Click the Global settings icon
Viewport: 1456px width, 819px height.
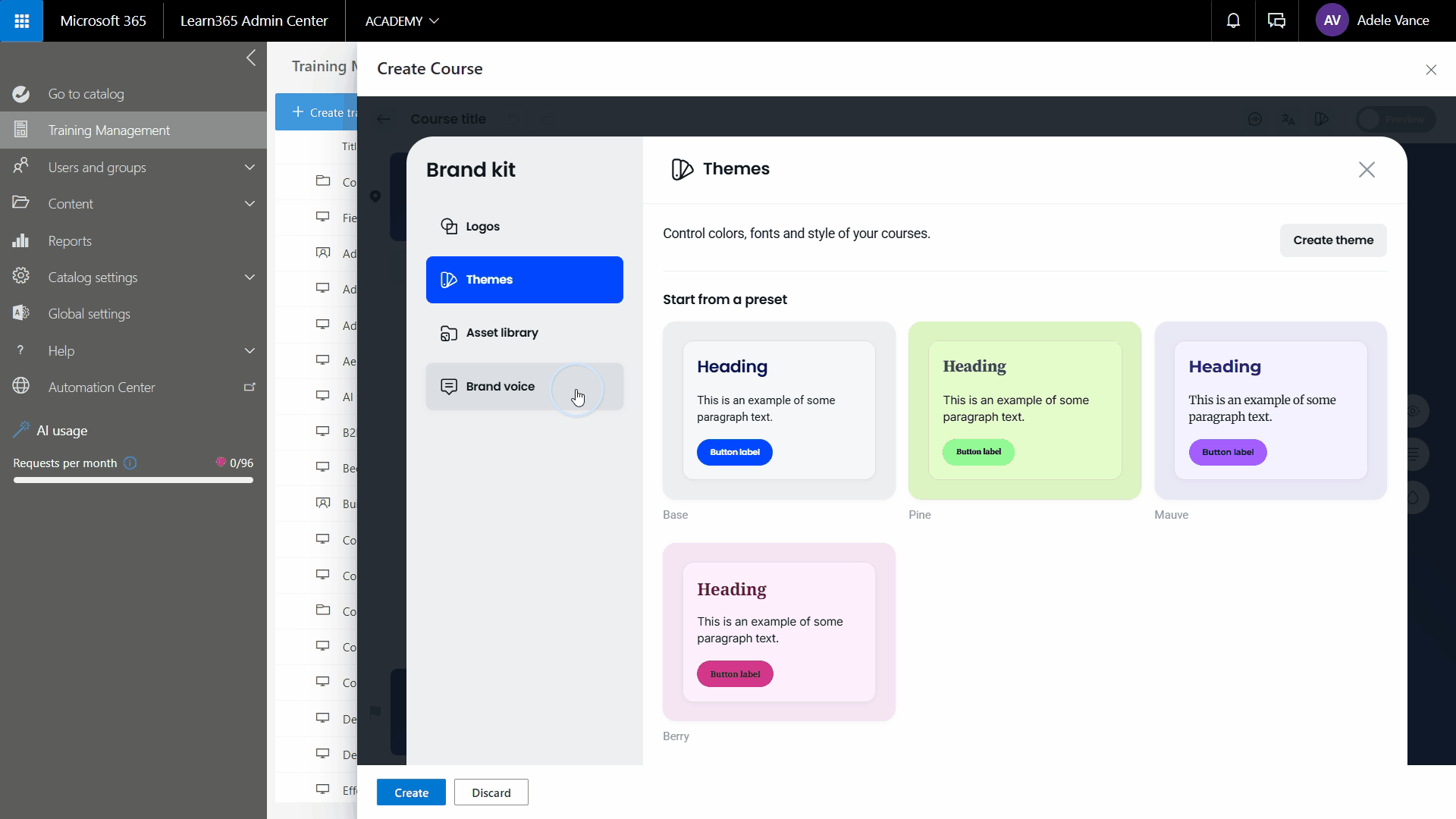pyautogui.click(x=21, y=313)
